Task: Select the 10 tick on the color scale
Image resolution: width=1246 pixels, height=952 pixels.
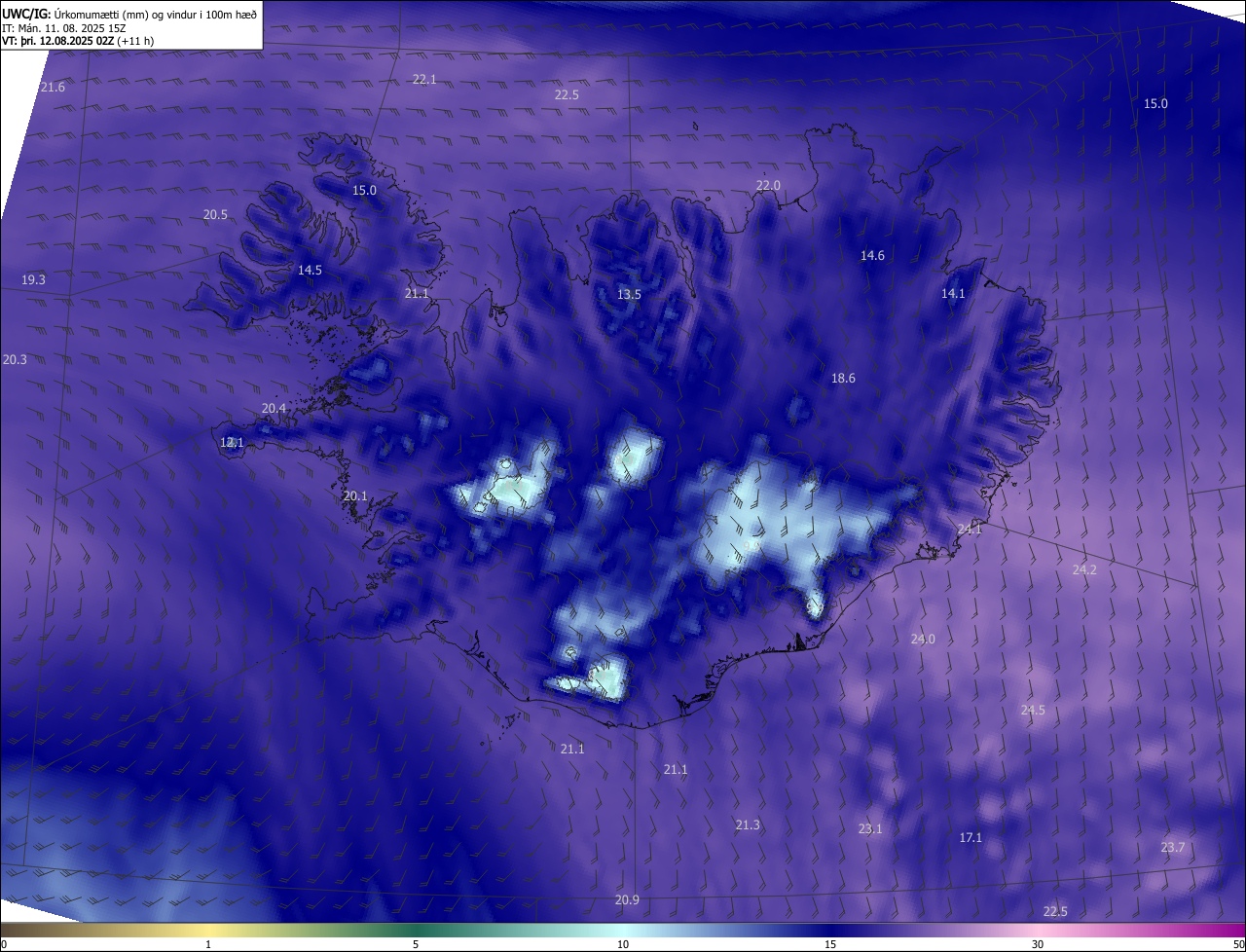Action: tap(623, 944)
